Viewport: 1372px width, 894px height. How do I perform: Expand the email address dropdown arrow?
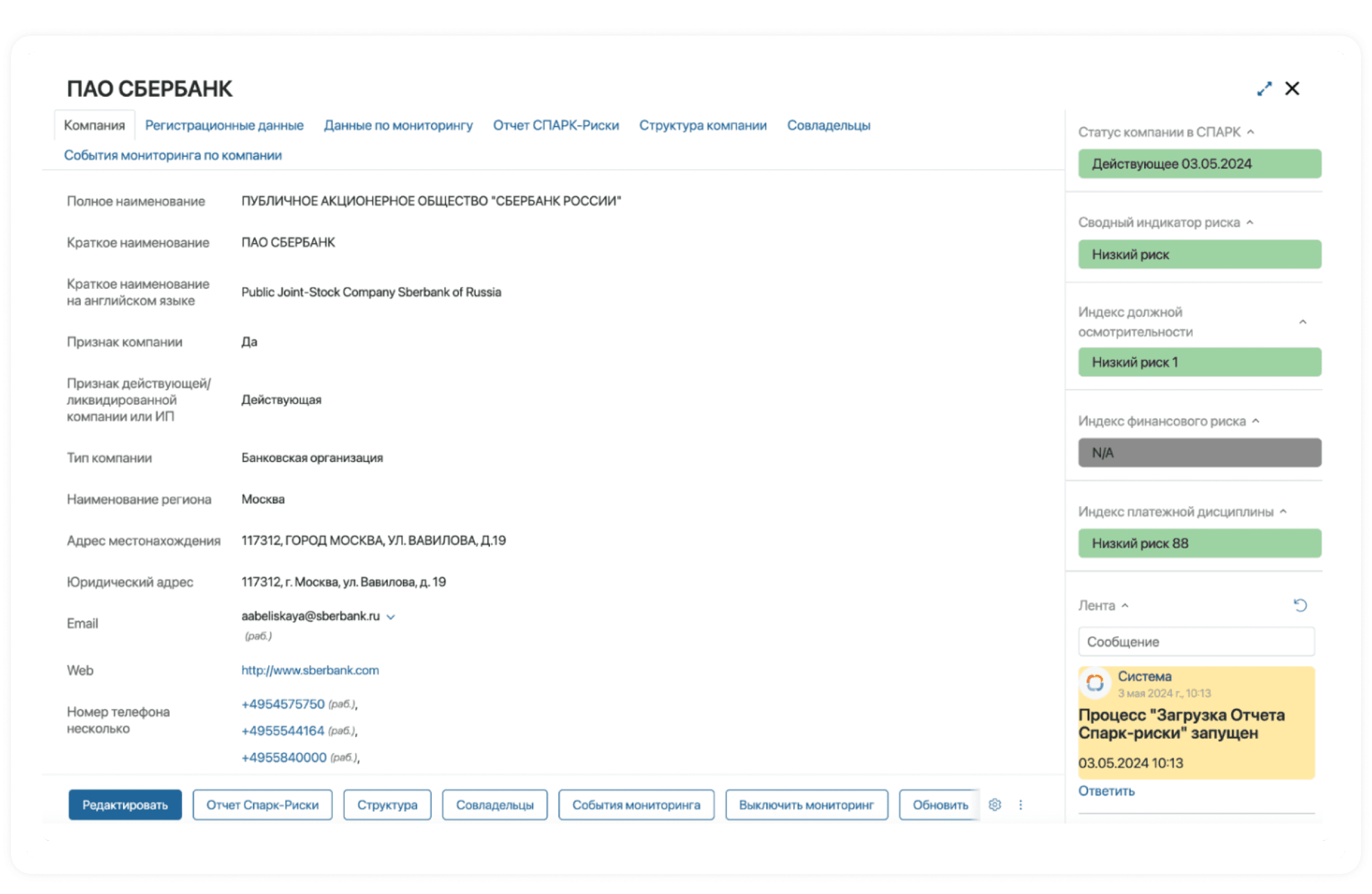click(x=390, y=617)
